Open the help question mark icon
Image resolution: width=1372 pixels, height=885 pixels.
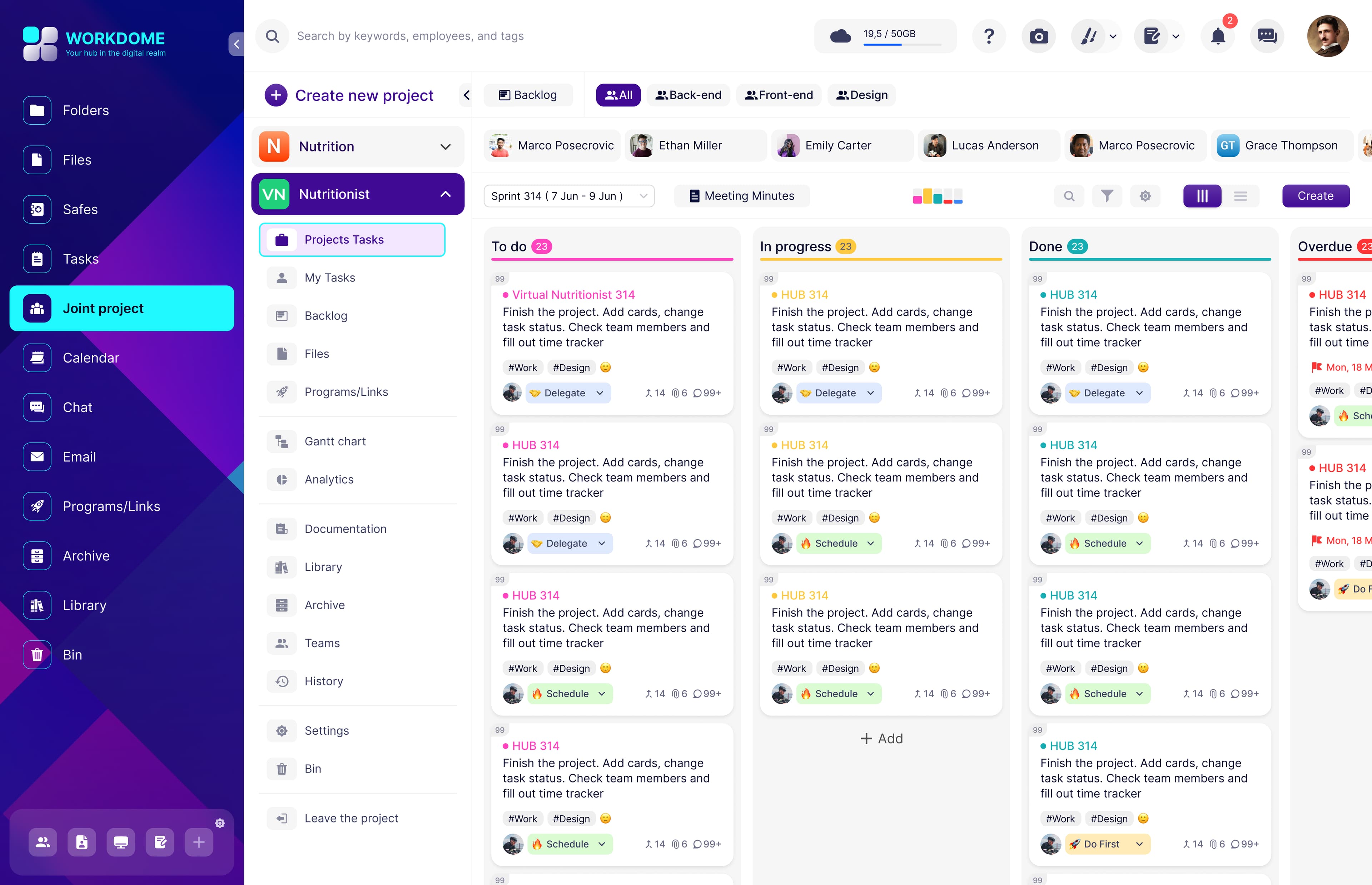[x=989, y=37]
